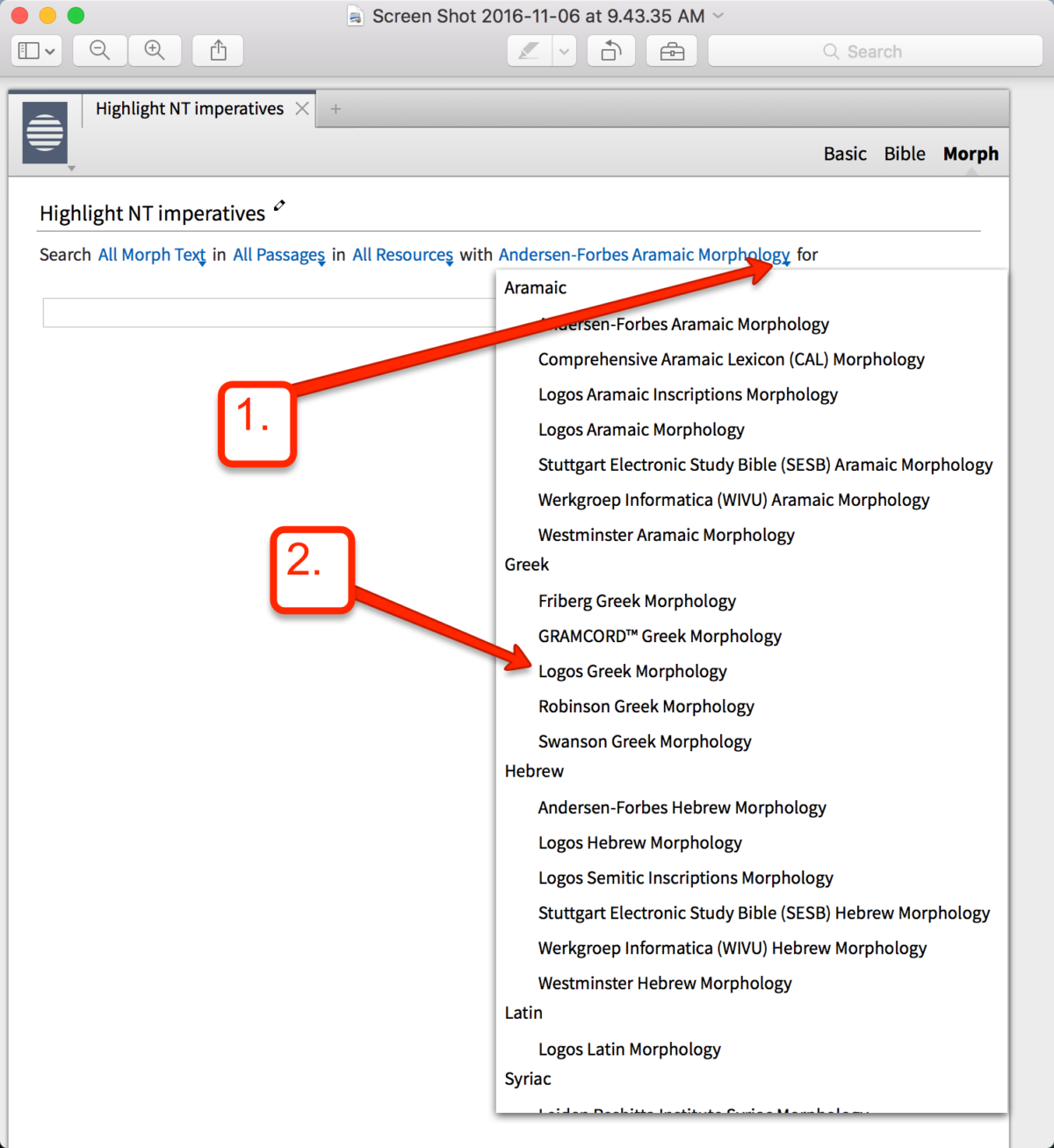Expand the disclosure triangle below the Logos logo

point(72,168)
